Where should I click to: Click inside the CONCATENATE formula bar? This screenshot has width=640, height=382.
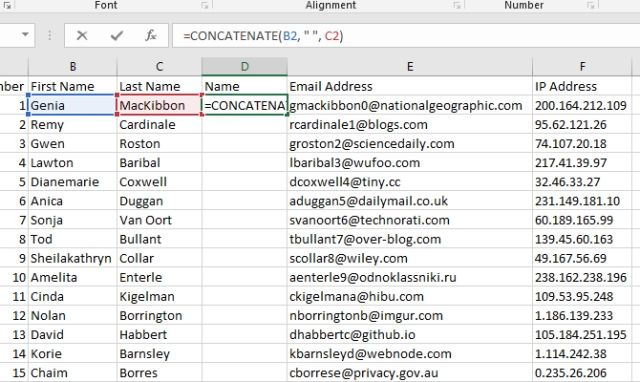click(x=406, y=36)
